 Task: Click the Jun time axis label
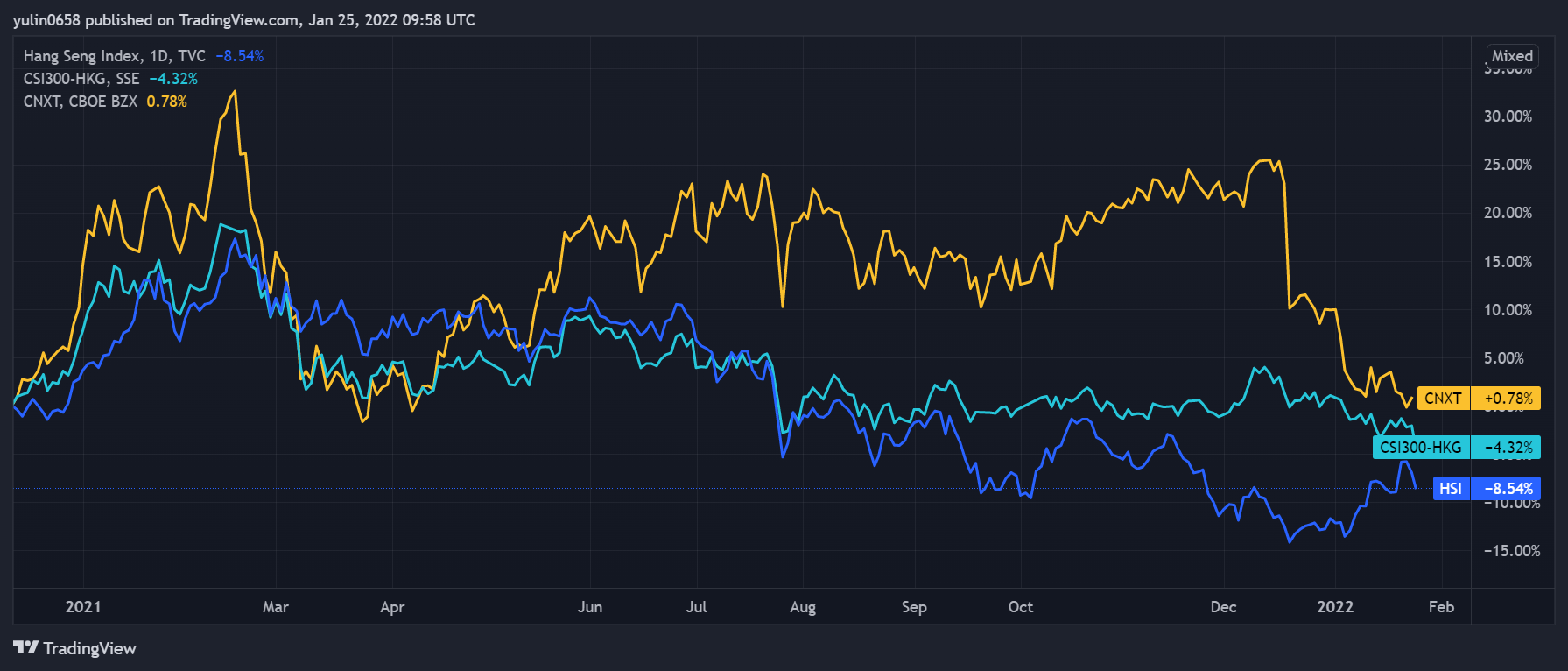(590, 607)
